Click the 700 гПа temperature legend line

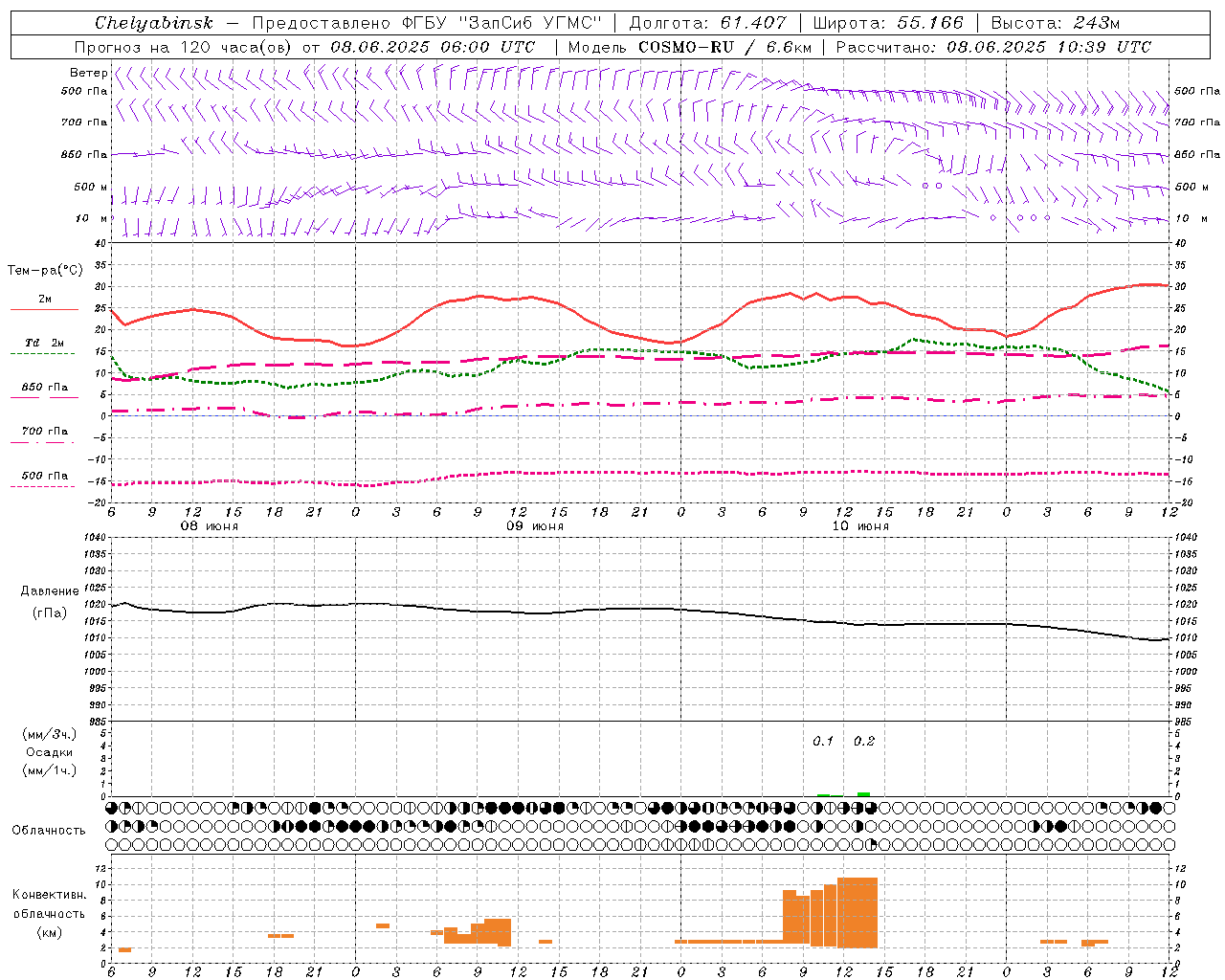pyautogui.click(x=44, y=442)
